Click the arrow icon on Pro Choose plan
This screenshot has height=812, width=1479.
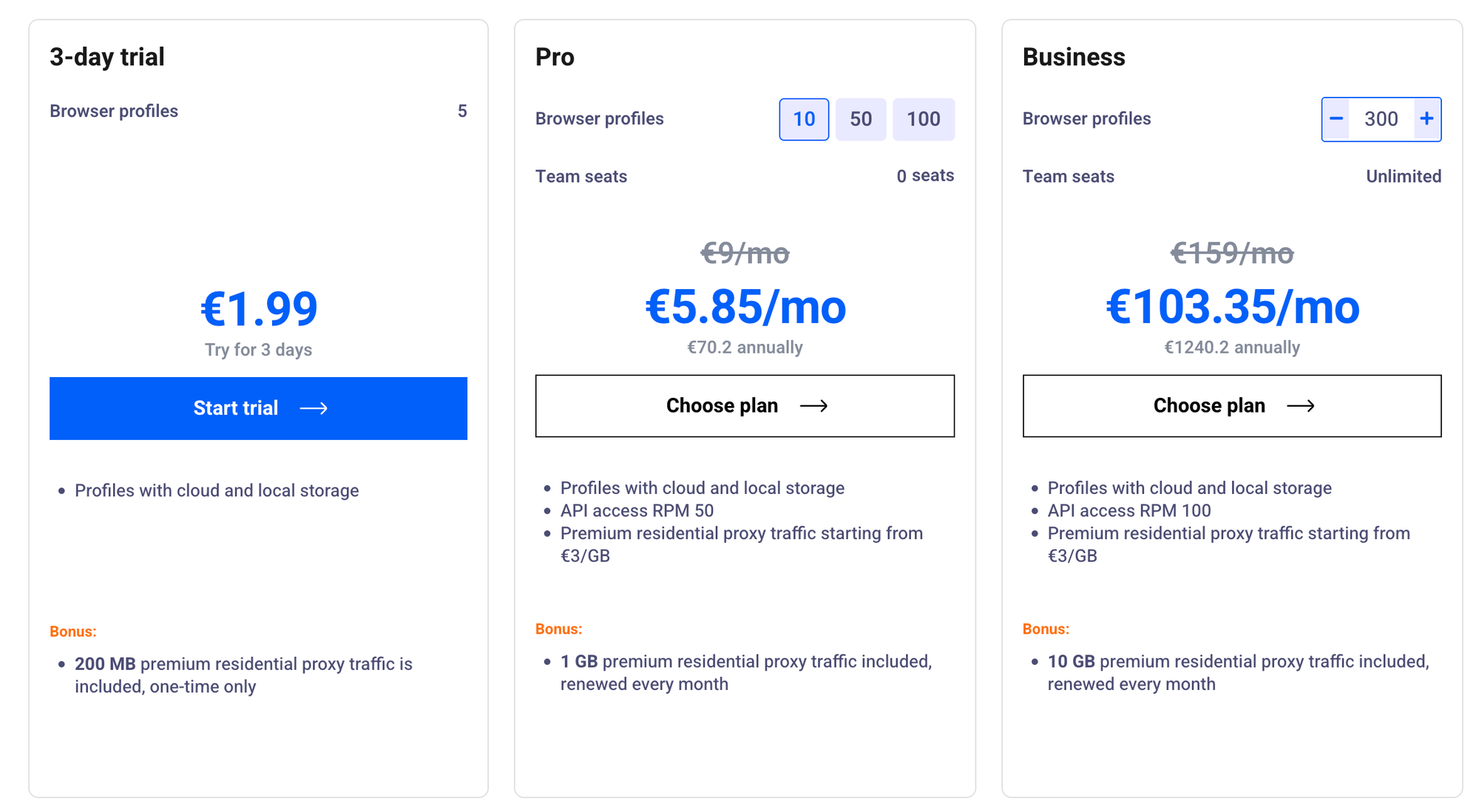click(x=813, y=406)
